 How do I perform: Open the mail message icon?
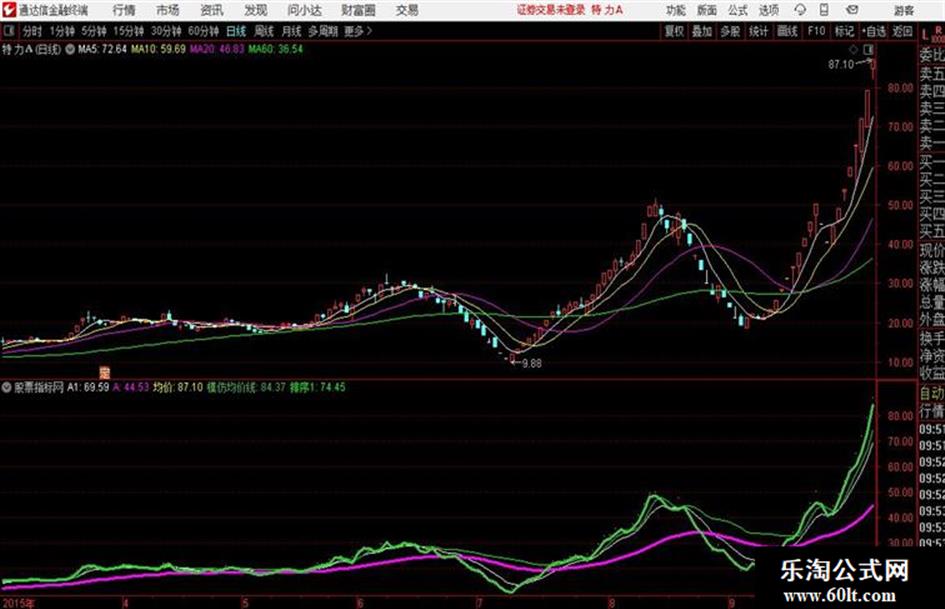coord(852,10)
